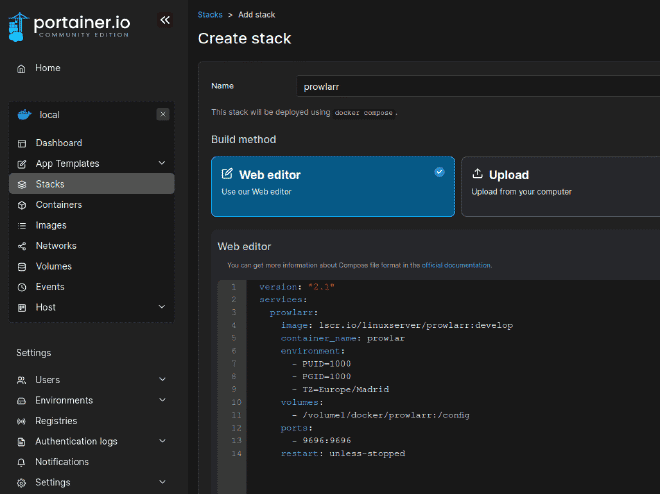
Task: Select the Web editor build method
Action: pyautogui.click(x=333, y=186)
